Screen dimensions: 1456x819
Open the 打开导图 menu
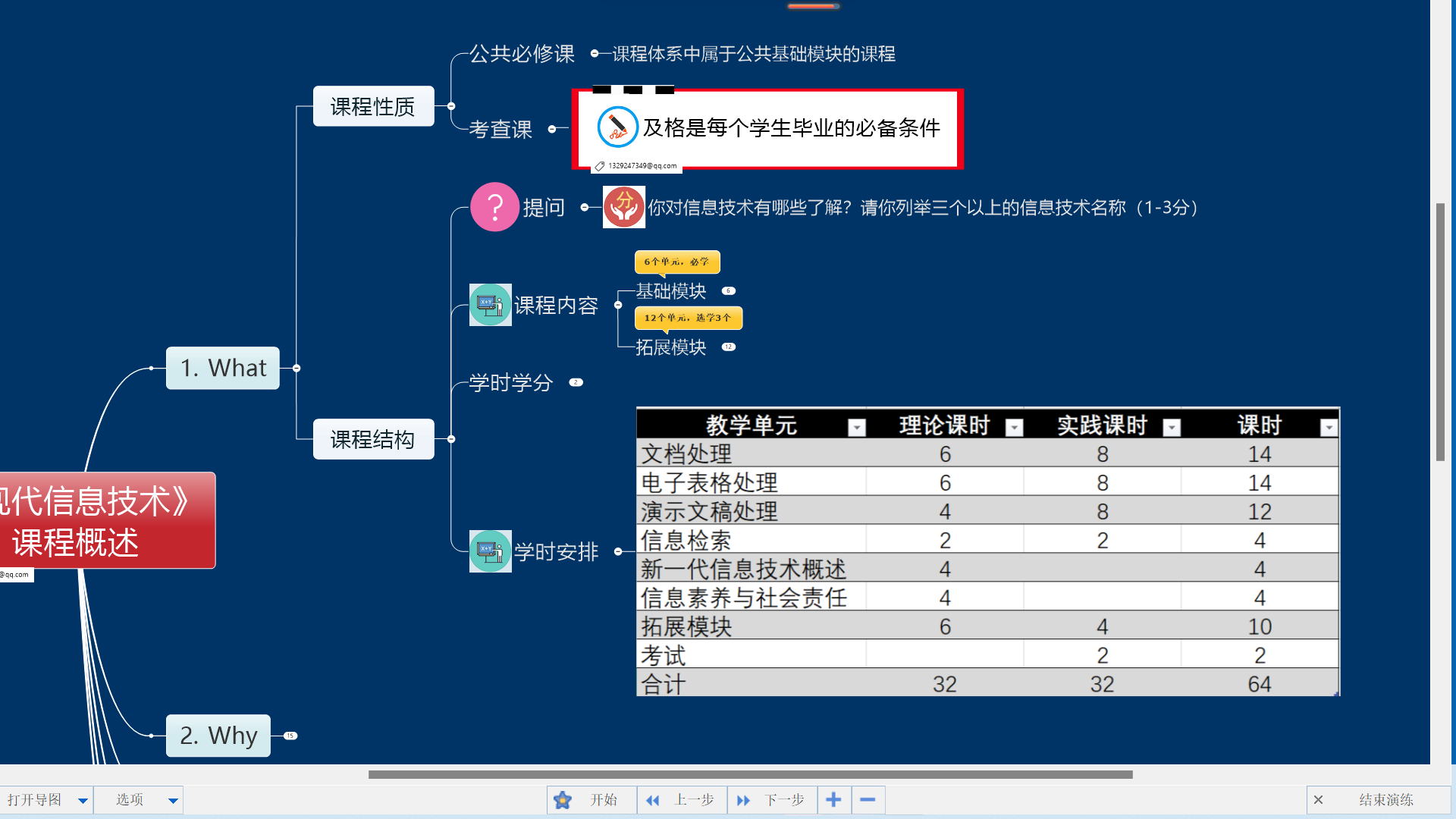[45, 800]
